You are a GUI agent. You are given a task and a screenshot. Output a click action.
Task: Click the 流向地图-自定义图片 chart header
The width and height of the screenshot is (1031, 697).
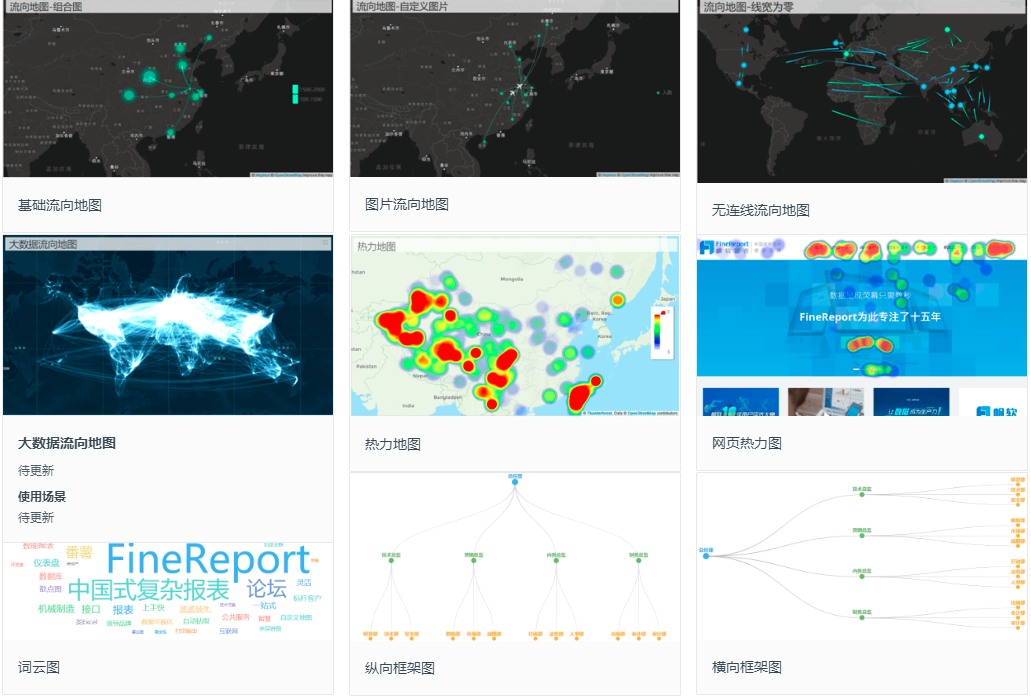click(515, 7)
